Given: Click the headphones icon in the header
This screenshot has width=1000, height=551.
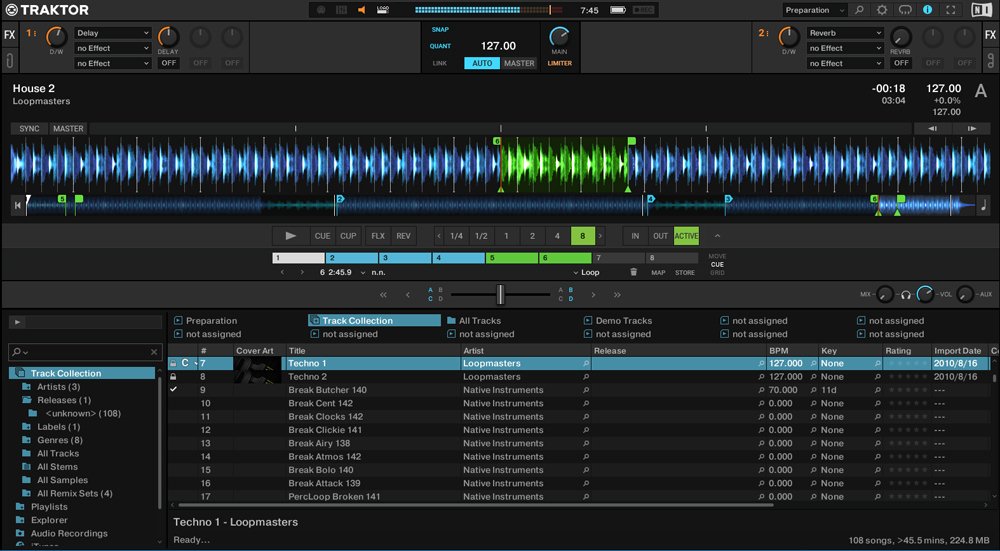Looking at the screenshot, I should point(905,10).
